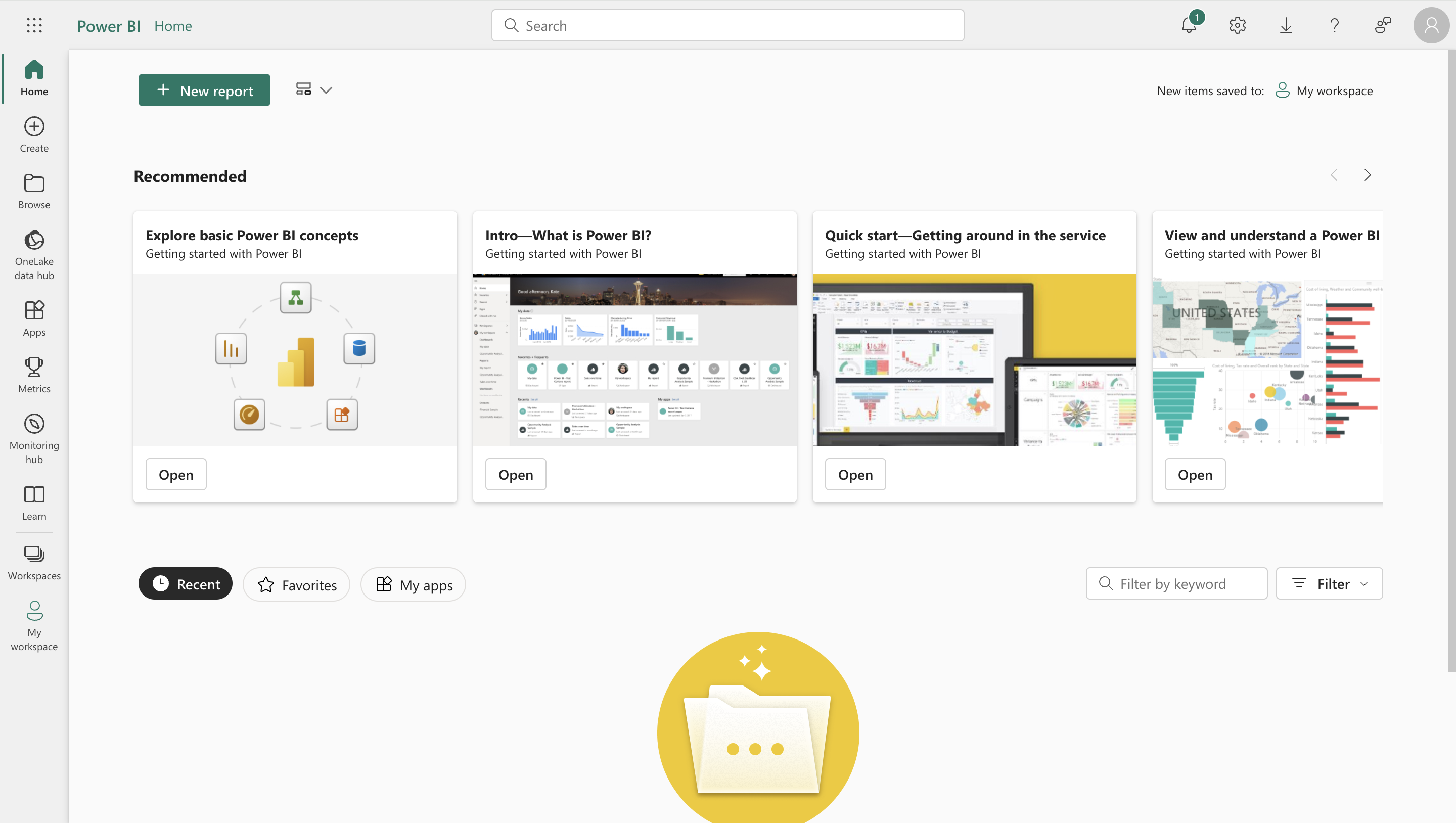Screen dimensions: 1456x823
Task: Click the Recommended section heading
Action: tap(190, 176)
